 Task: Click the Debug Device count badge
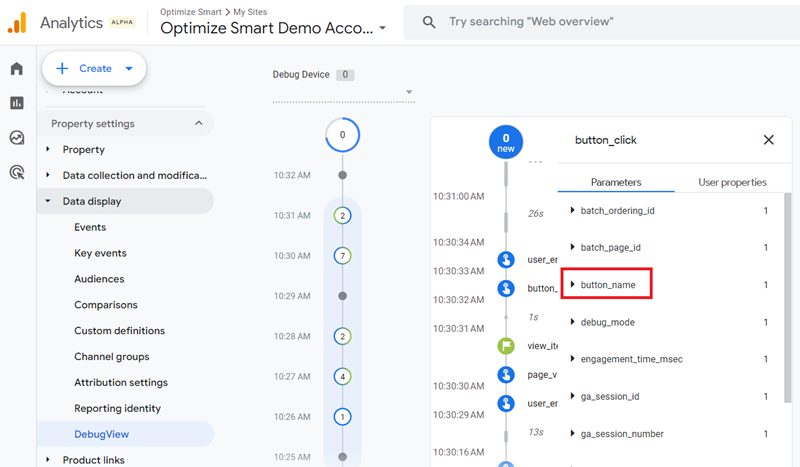(x=345, y=75)
